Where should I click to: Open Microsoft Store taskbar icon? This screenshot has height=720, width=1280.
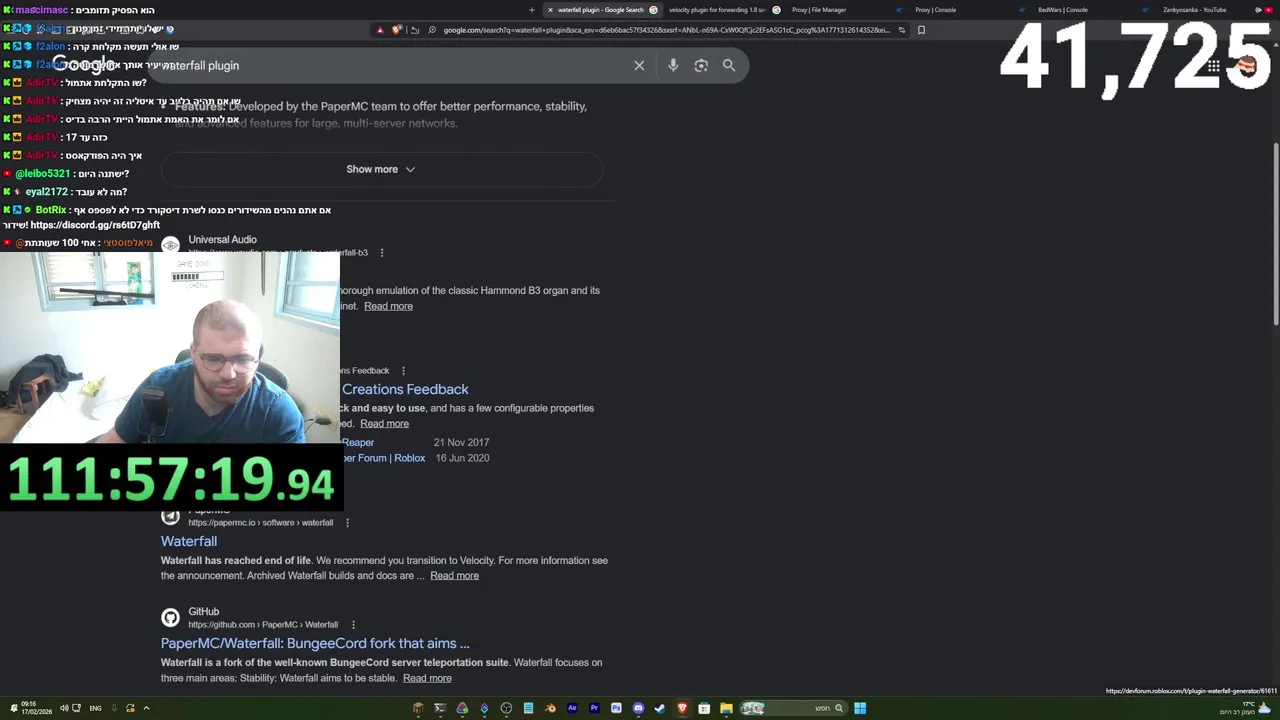tap(704, 708)
